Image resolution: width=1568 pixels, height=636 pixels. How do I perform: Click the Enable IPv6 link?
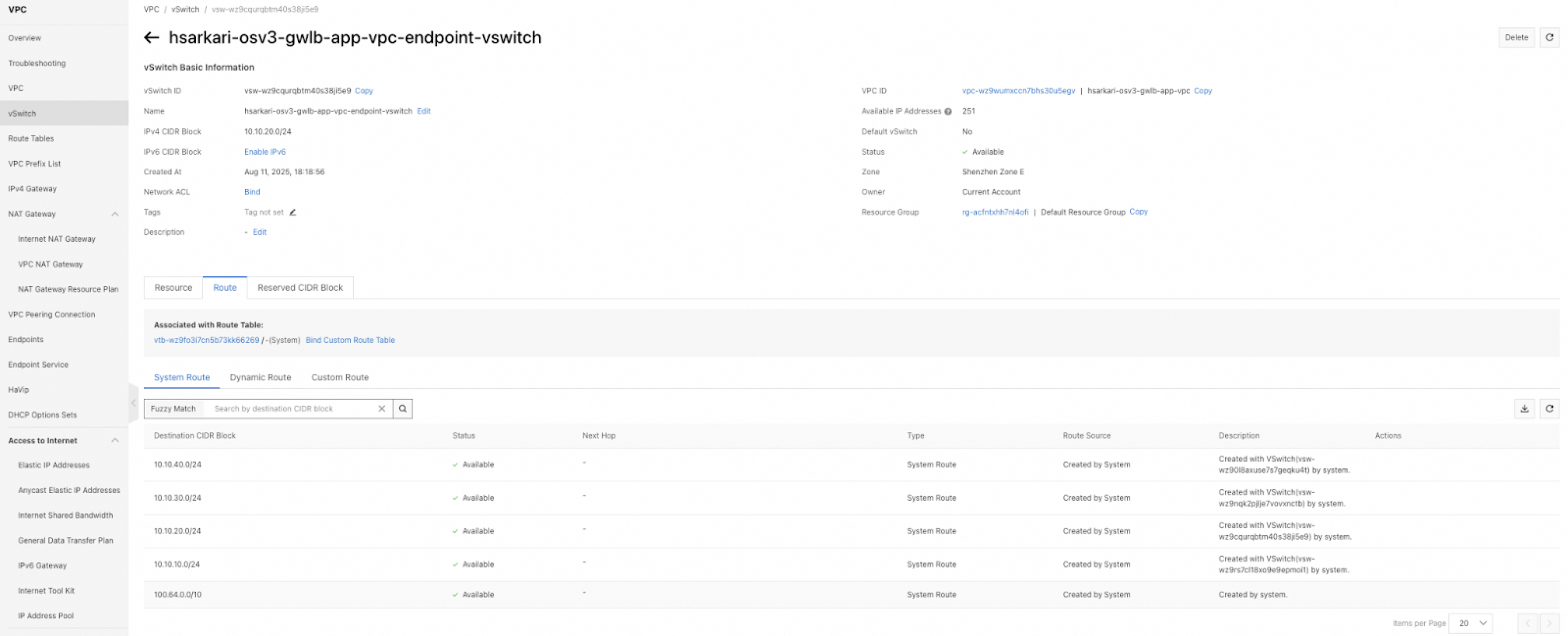[x=265, y=152]
